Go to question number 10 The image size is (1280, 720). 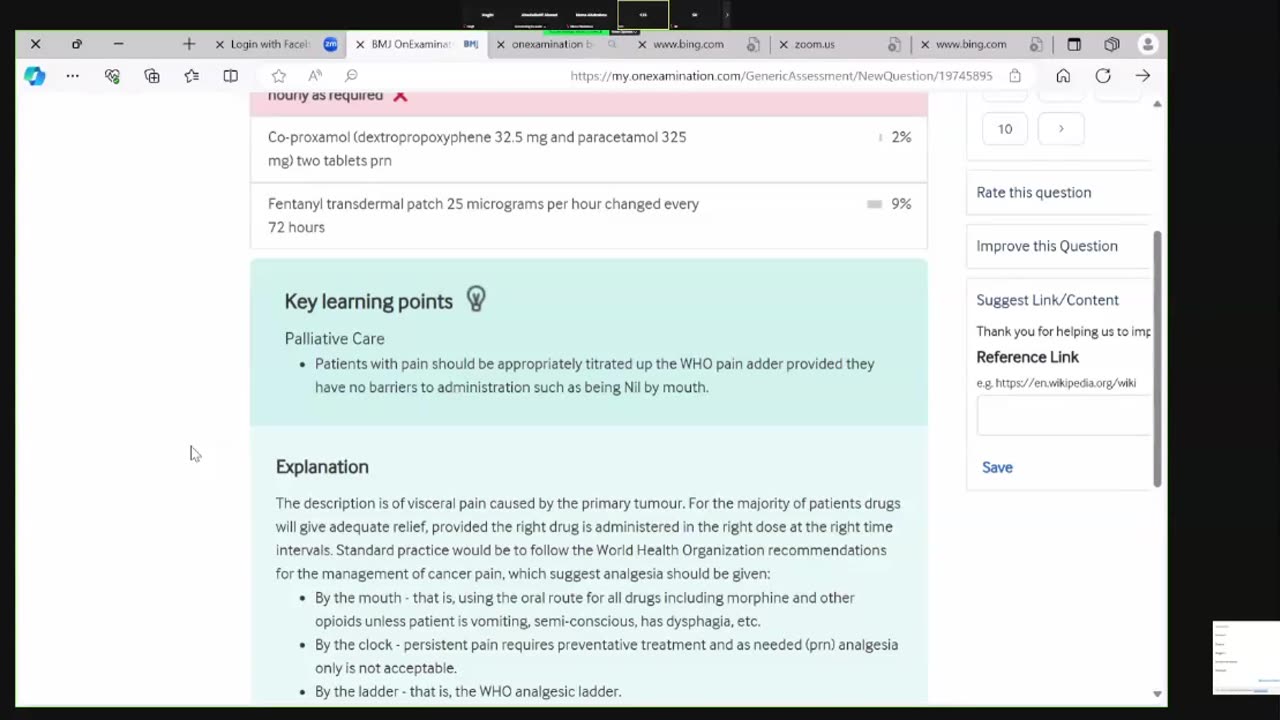(x=1005, y=129)
